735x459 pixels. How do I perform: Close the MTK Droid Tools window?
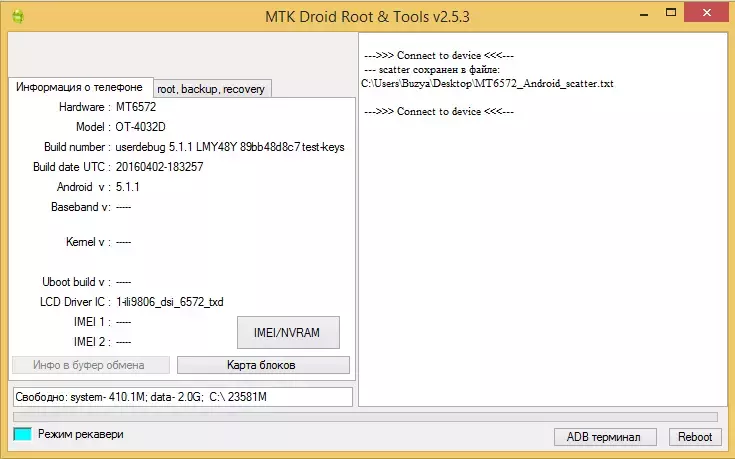[x=706, y=13]
